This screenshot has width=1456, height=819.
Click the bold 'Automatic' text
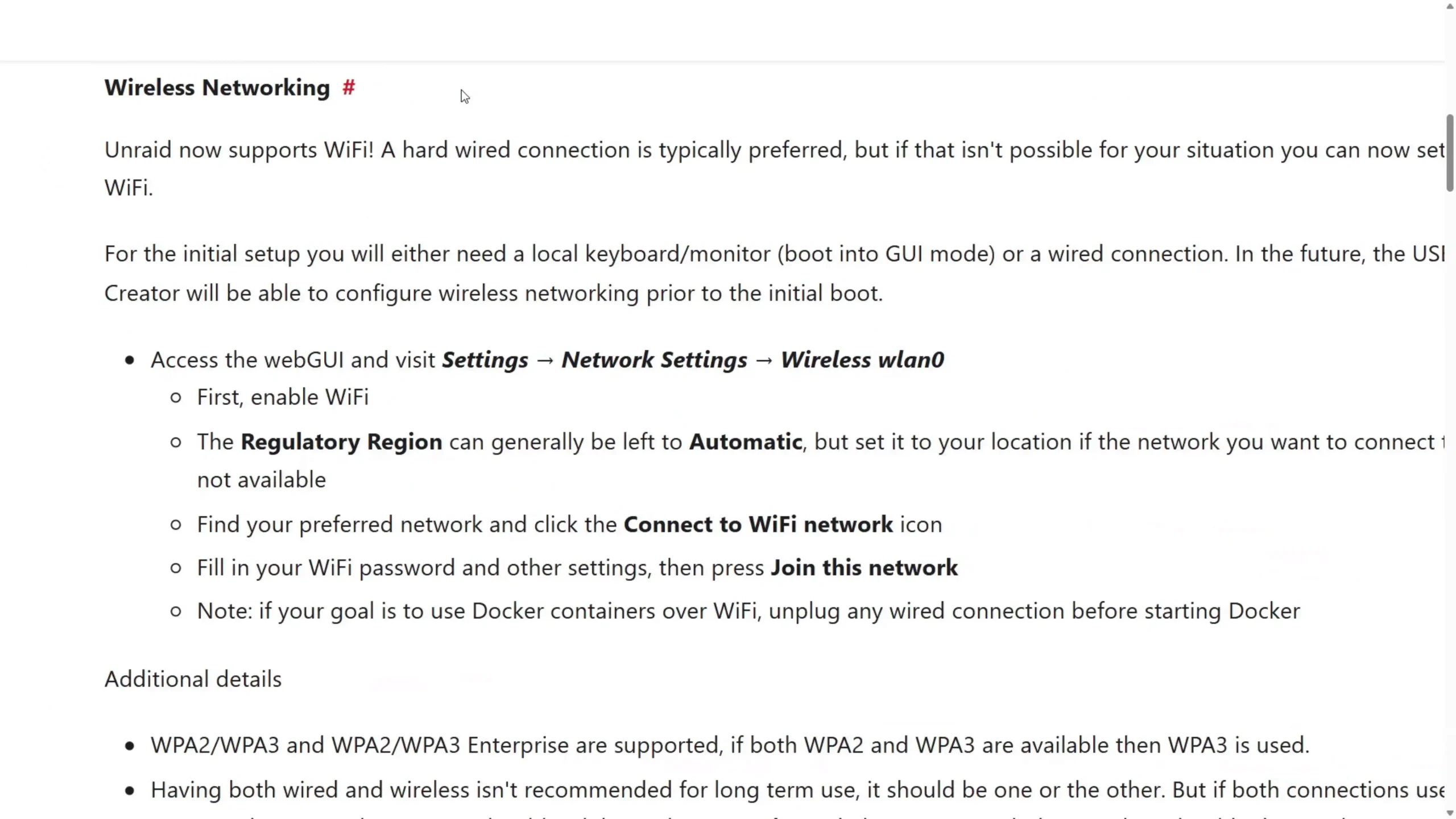point(746,442)
